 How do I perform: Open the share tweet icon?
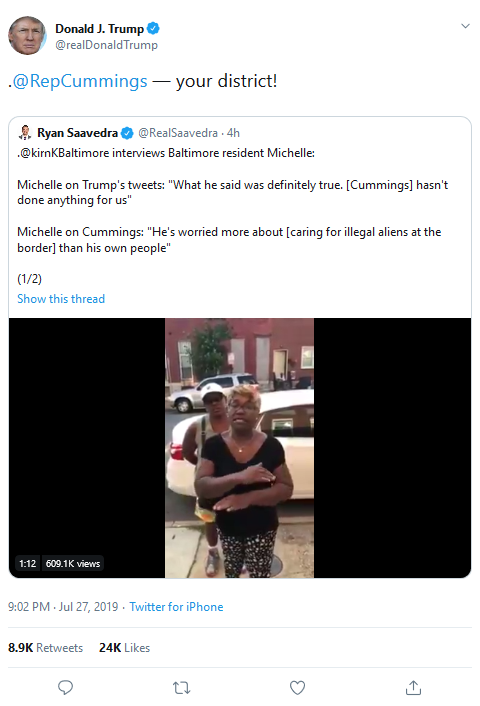click(x=413, y=687)
